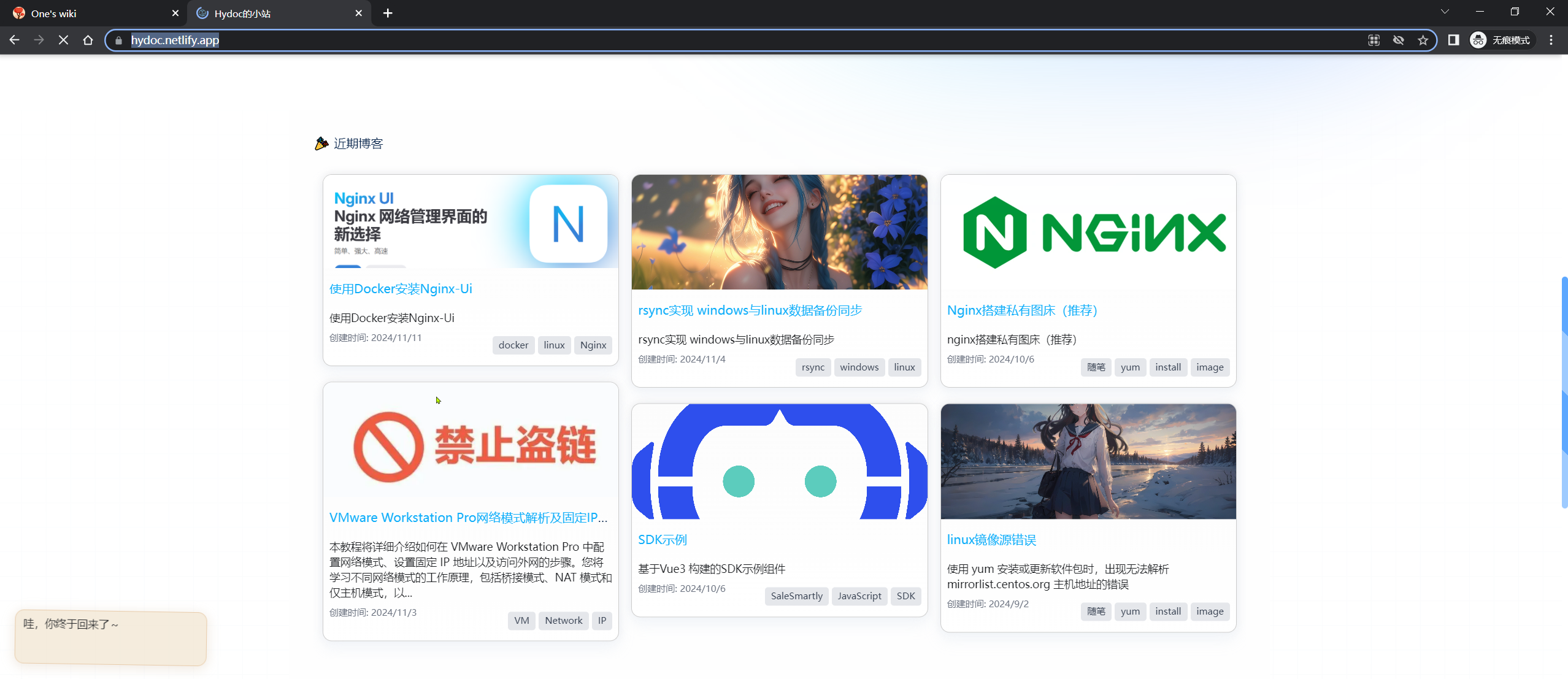Open the SDK示例 article link
Screen dimensions: 1568x679
663,540
